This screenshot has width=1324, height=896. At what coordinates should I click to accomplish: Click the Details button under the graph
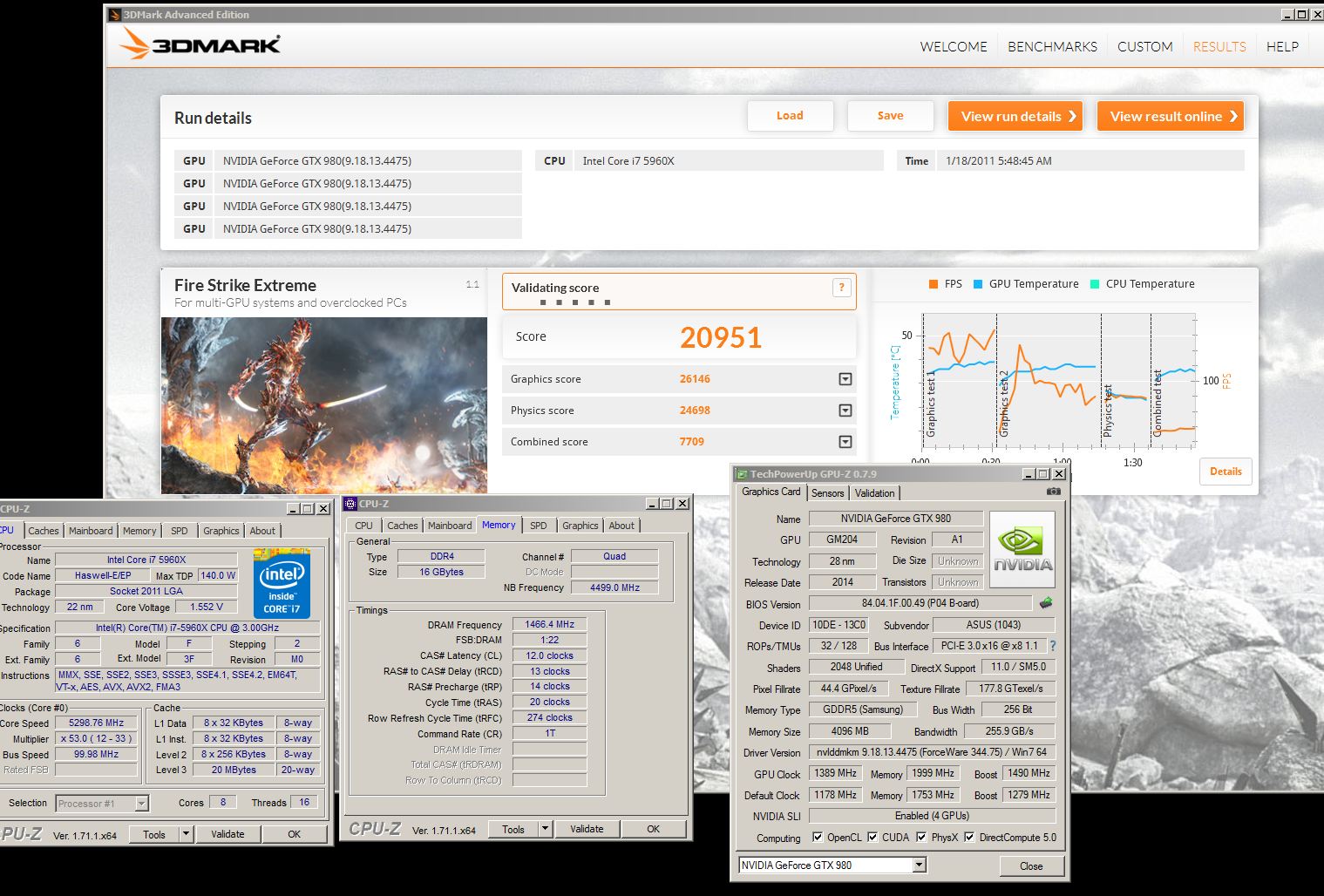pos(1226,472)
